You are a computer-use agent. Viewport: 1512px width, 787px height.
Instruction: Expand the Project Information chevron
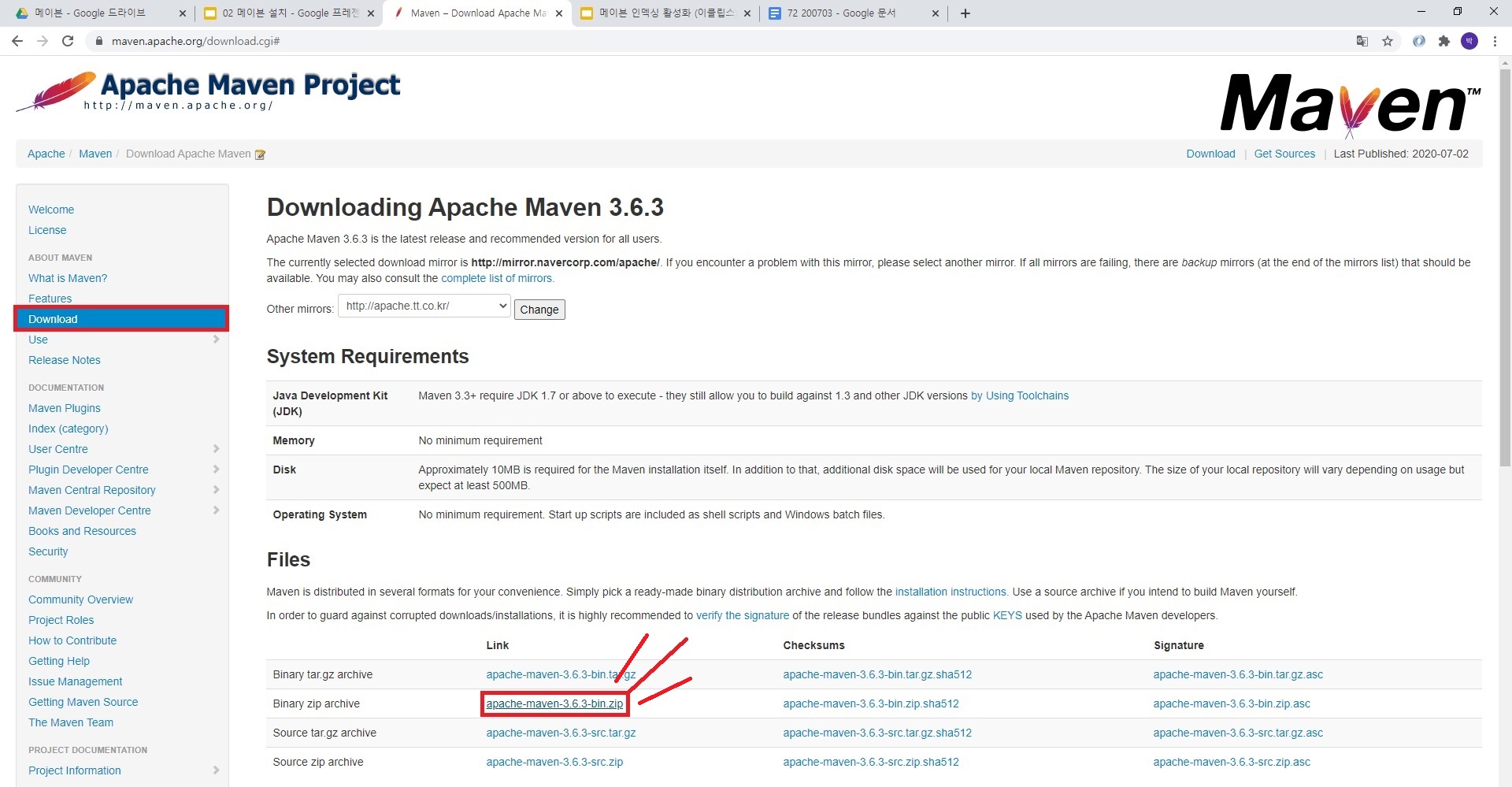pyautogui.click(x=216, y=770)
